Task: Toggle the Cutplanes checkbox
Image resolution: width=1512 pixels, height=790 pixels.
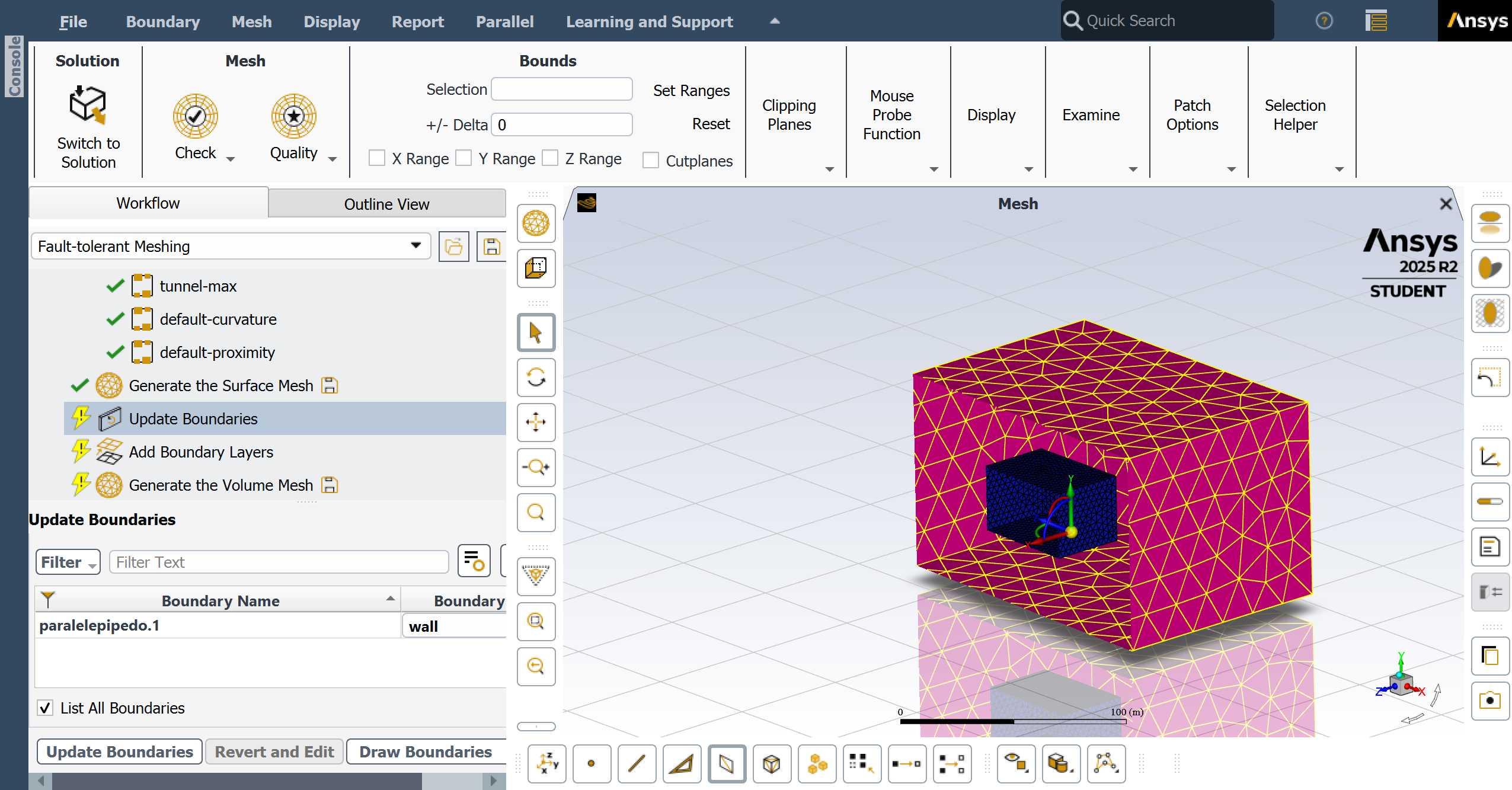Action: [651, 160]
